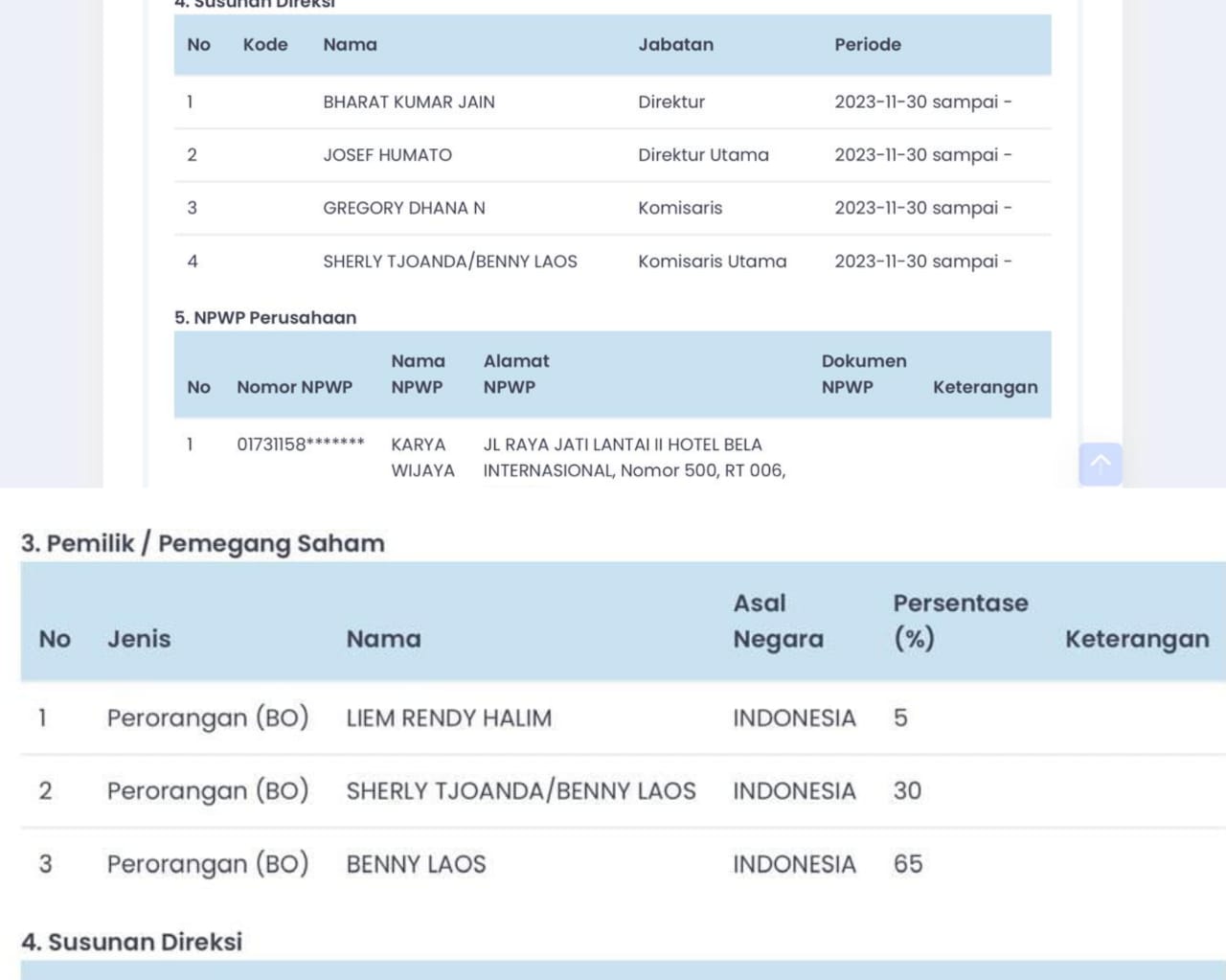Viewport: 1226px width, 980px height.
Task: Click the 3. Pemilik / Pemegang Saham heading
Action: click(x=203, y=543)
